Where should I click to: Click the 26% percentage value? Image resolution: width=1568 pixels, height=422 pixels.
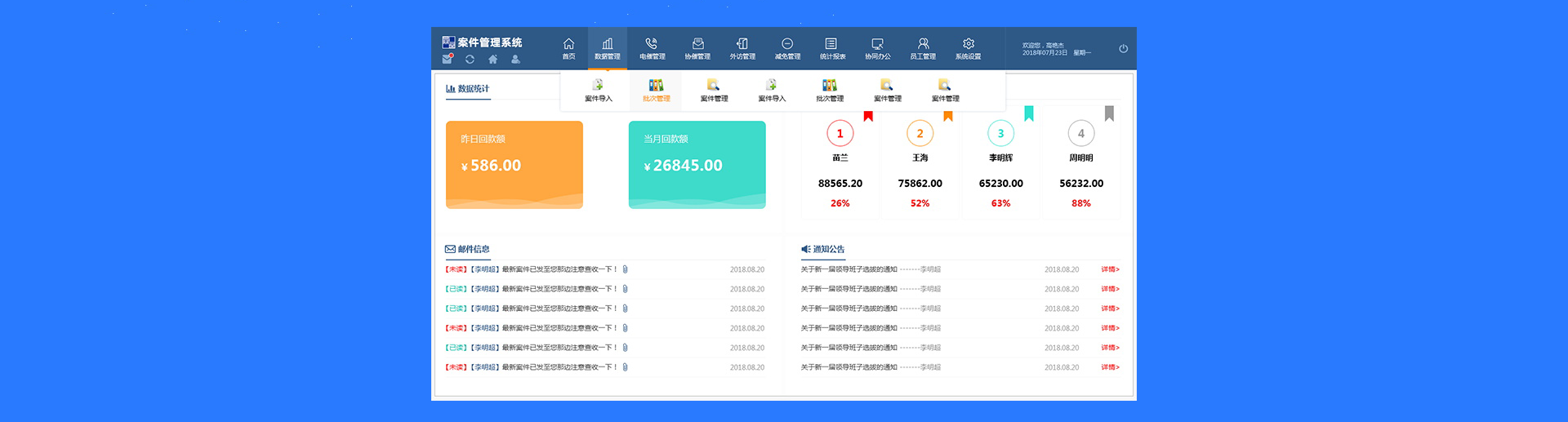[x=840, y=203]
